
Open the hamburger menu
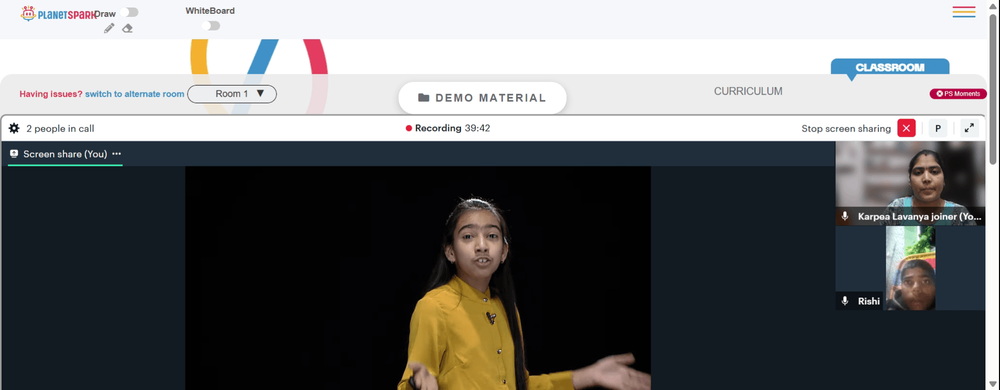(964, 12)
